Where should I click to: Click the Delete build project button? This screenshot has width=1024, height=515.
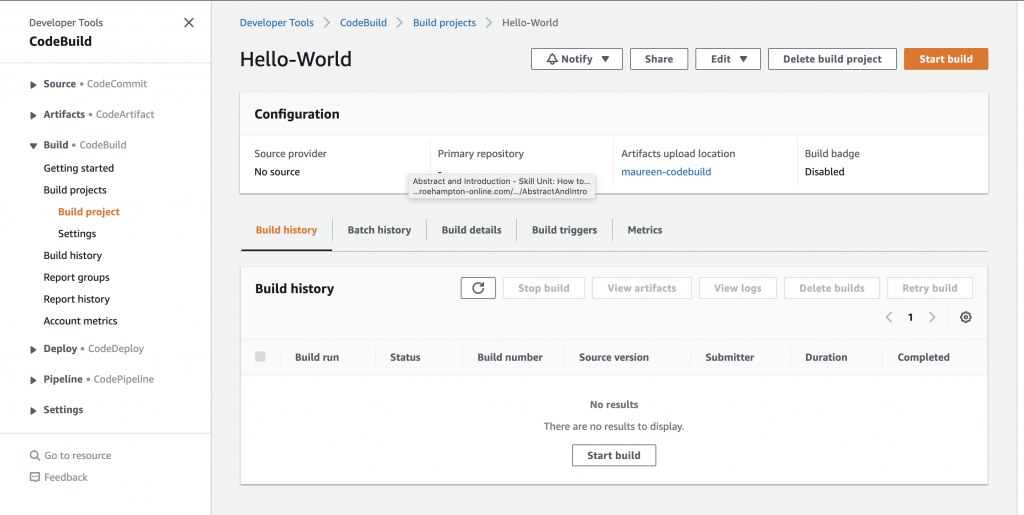[x=832, y=59]
